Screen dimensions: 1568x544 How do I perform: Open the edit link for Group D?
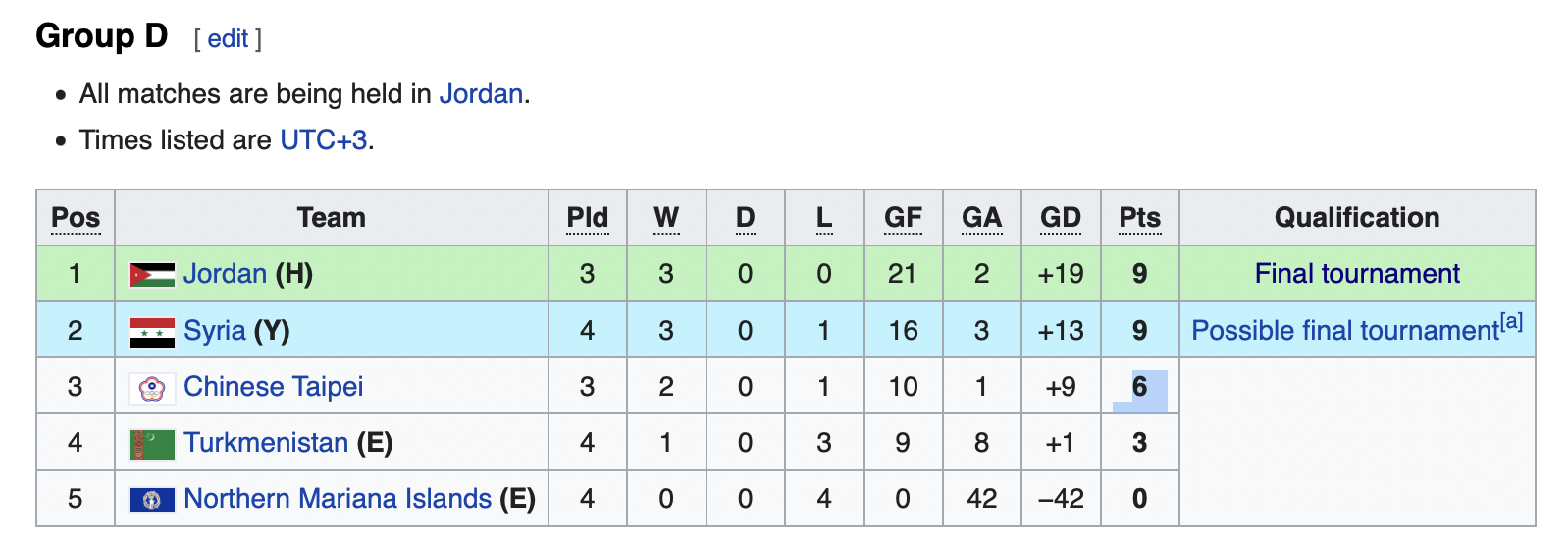click(x=228, y=38)
